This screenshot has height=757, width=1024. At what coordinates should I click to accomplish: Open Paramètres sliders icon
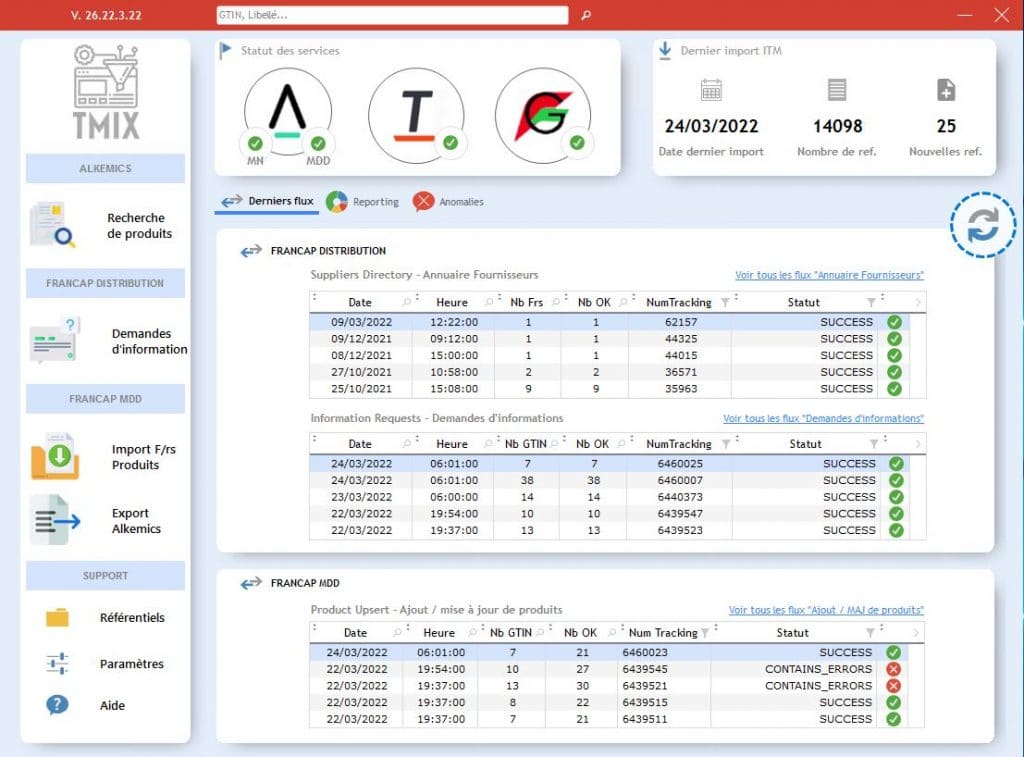point(57,663)
